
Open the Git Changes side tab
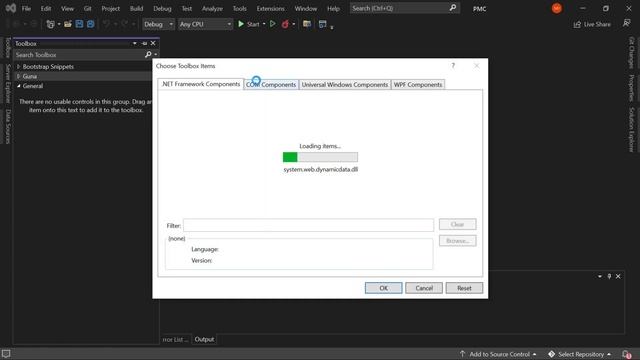click(631, 52)
